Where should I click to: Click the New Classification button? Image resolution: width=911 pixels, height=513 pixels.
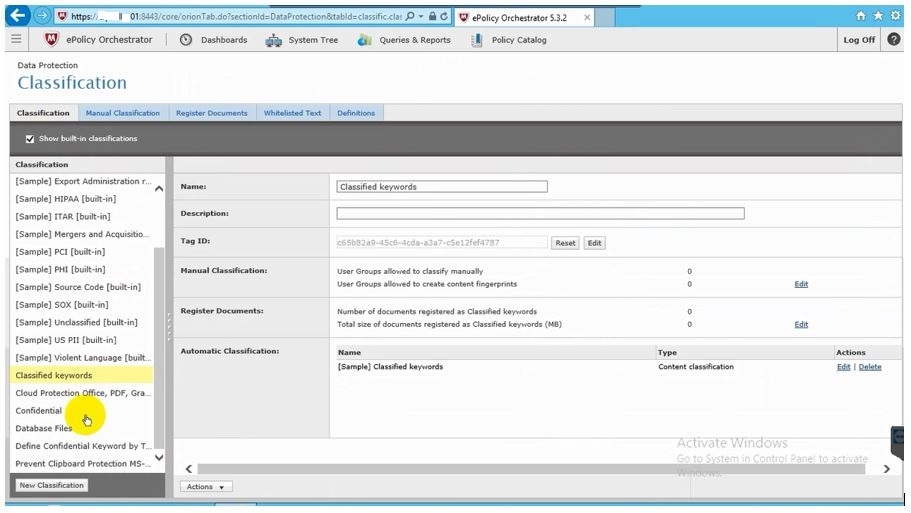point(52,485)
